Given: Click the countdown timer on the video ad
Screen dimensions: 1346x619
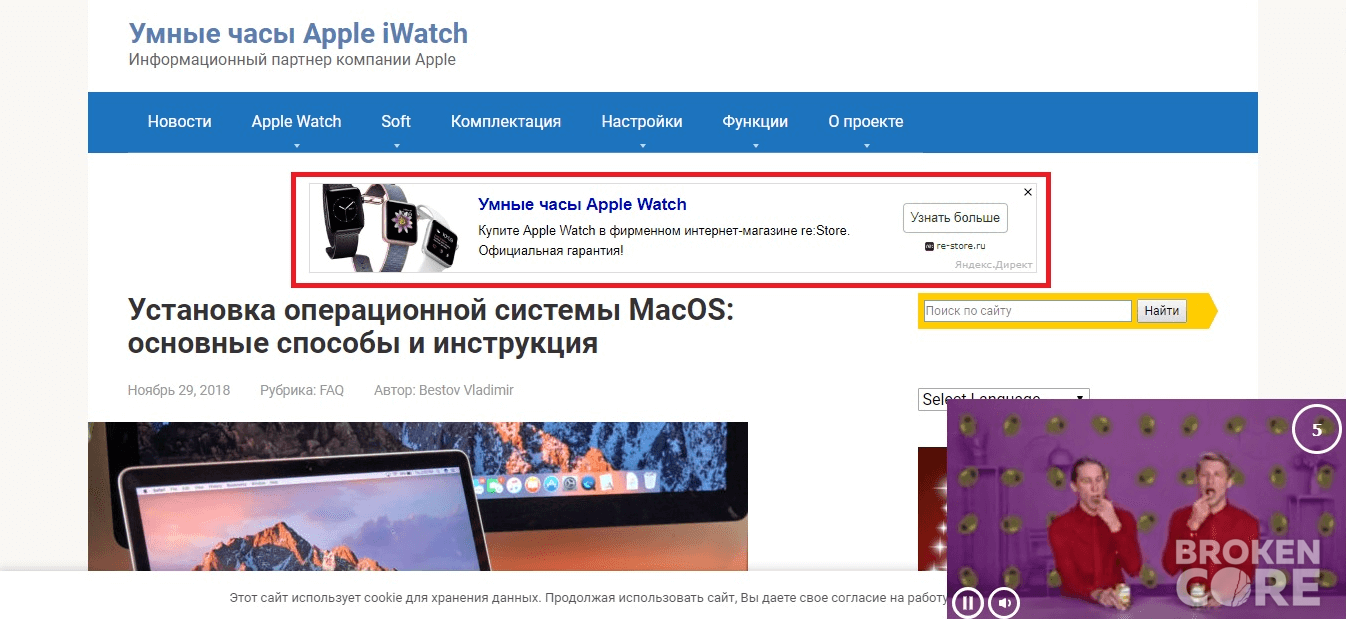Looking at the screenshot, I should [x=1317, y=430].
